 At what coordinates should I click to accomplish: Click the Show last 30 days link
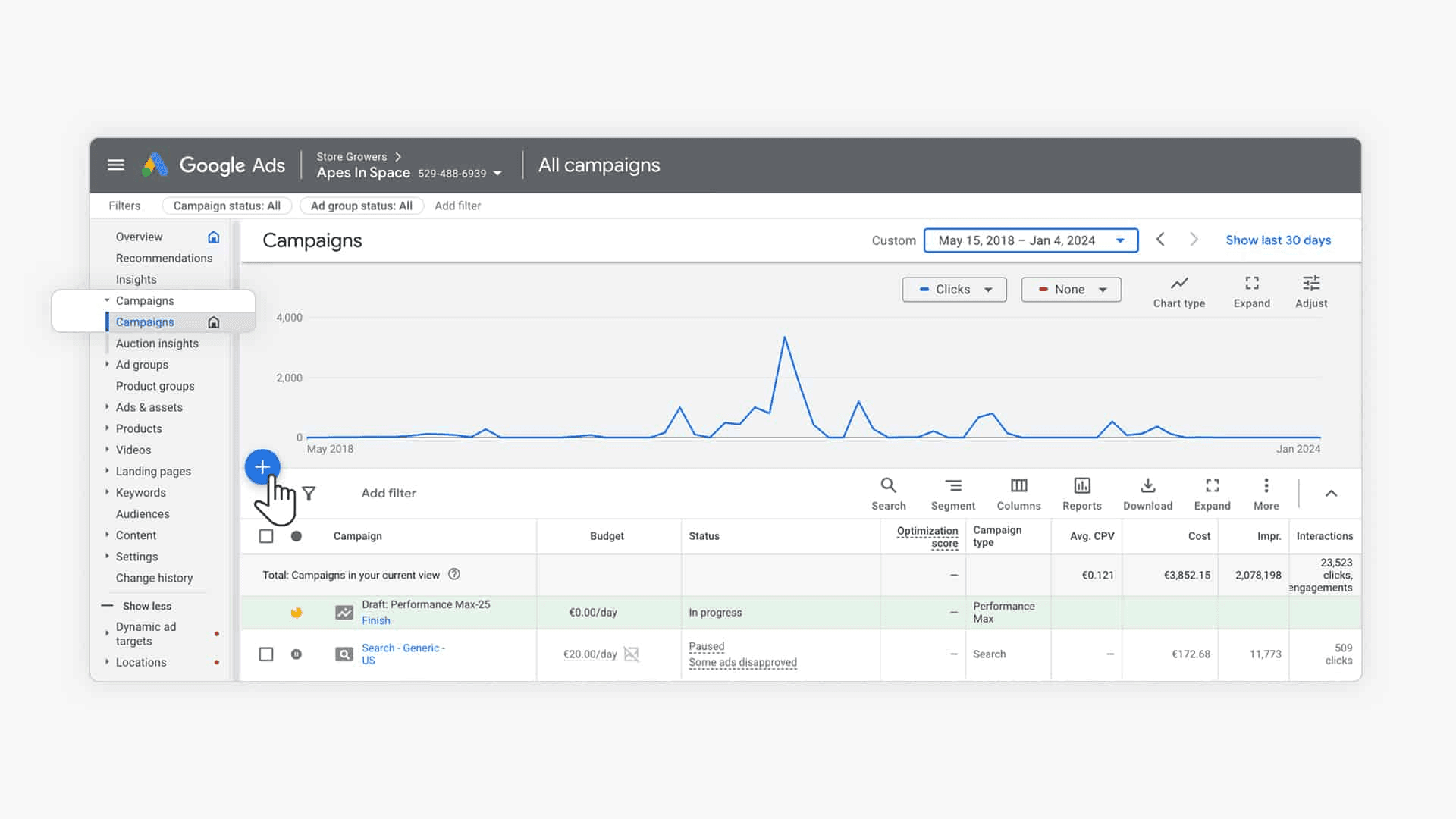1278,240
